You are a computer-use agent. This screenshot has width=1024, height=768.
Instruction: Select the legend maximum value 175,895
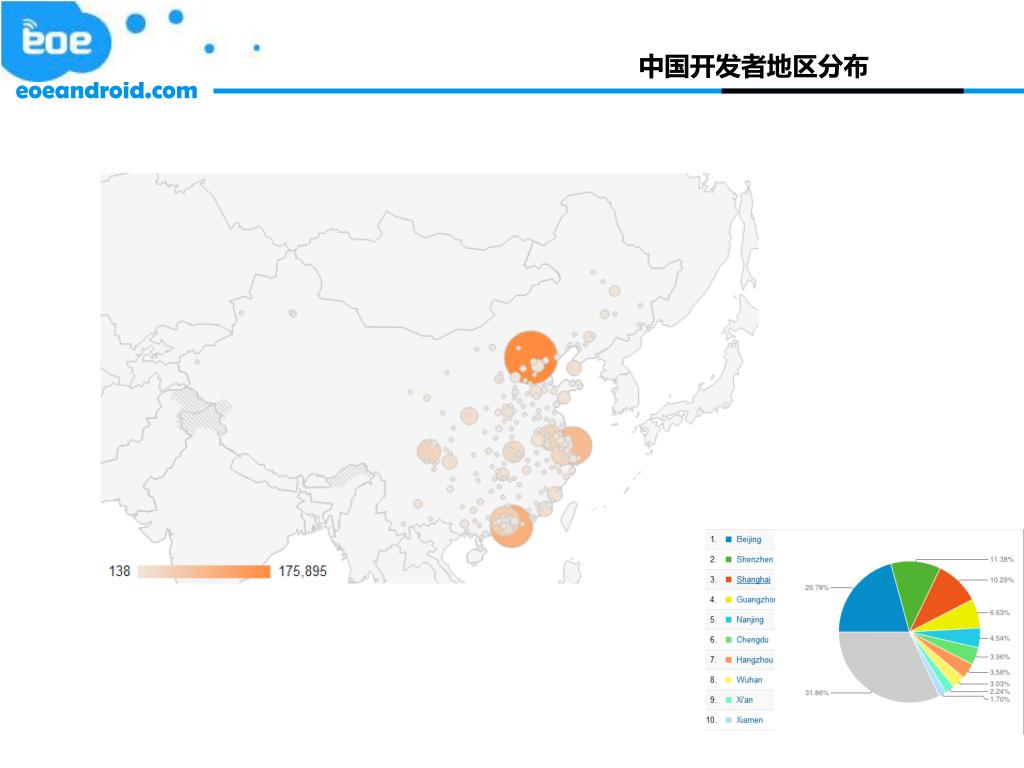tap(302, 571)
